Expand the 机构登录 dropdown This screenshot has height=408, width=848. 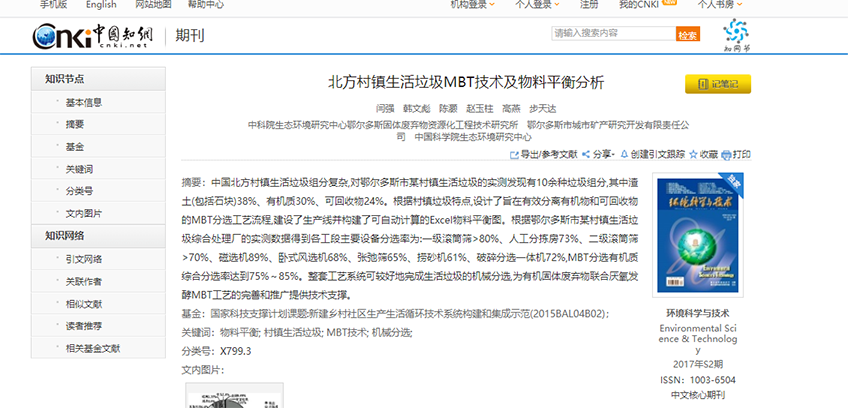[x=473, y=5]
